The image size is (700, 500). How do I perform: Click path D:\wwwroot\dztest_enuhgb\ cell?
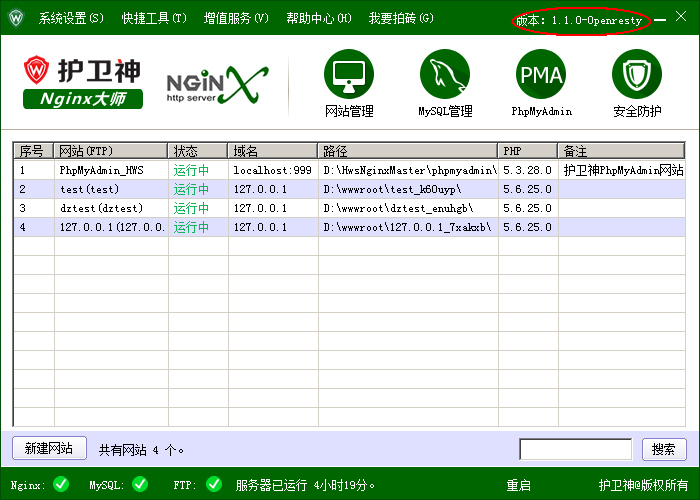408,208
